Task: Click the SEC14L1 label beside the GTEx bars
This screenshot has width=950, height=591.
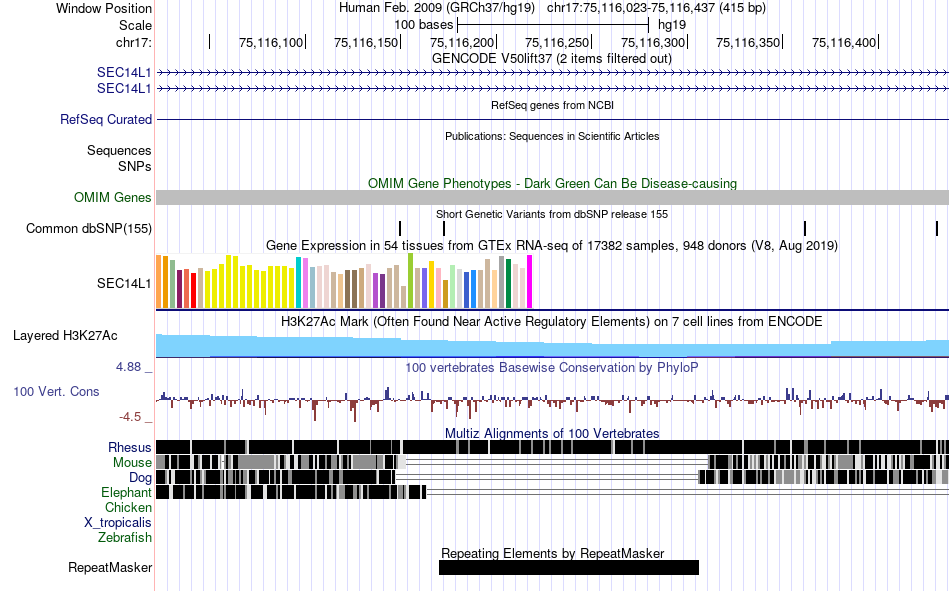Action: click(x=124, y=284)
